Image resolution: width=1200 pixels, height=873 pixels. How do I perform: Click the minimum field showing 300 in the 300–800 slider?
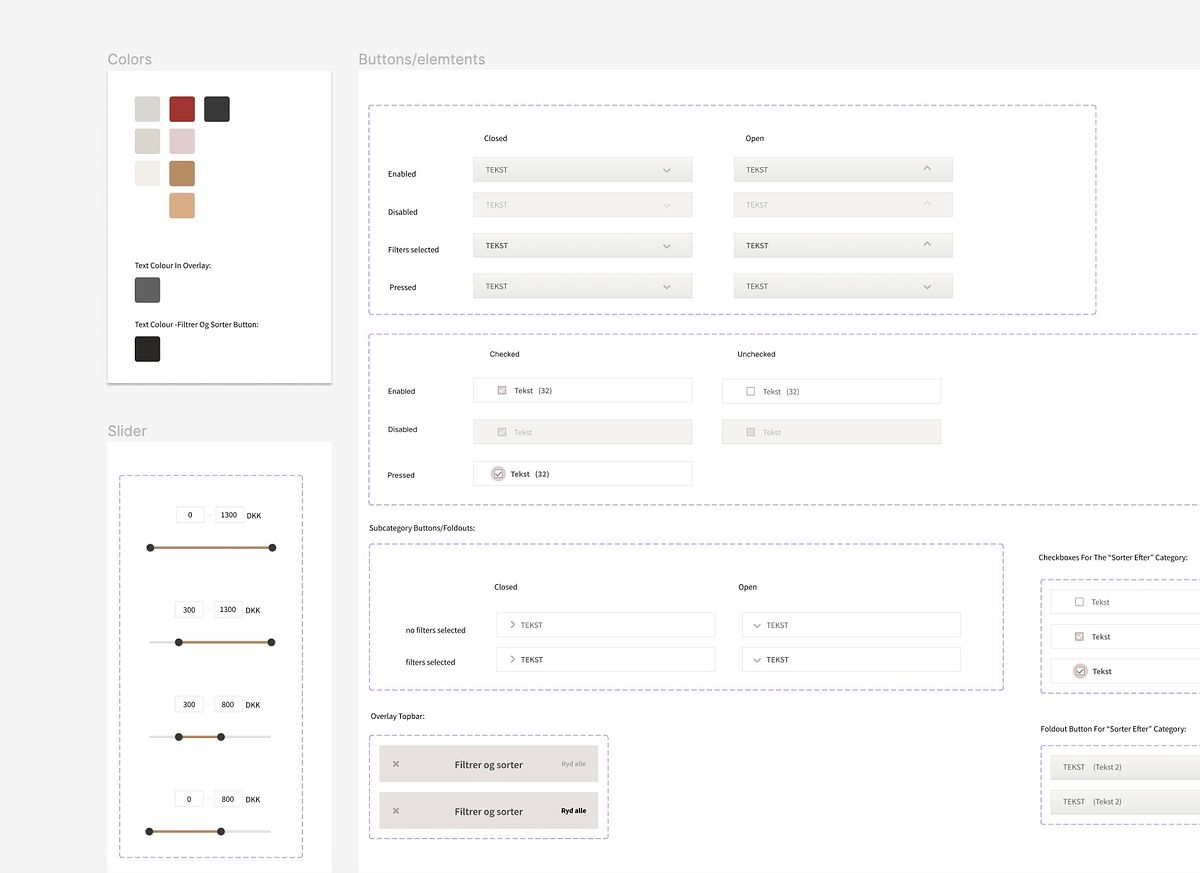(x=189, y=705)
